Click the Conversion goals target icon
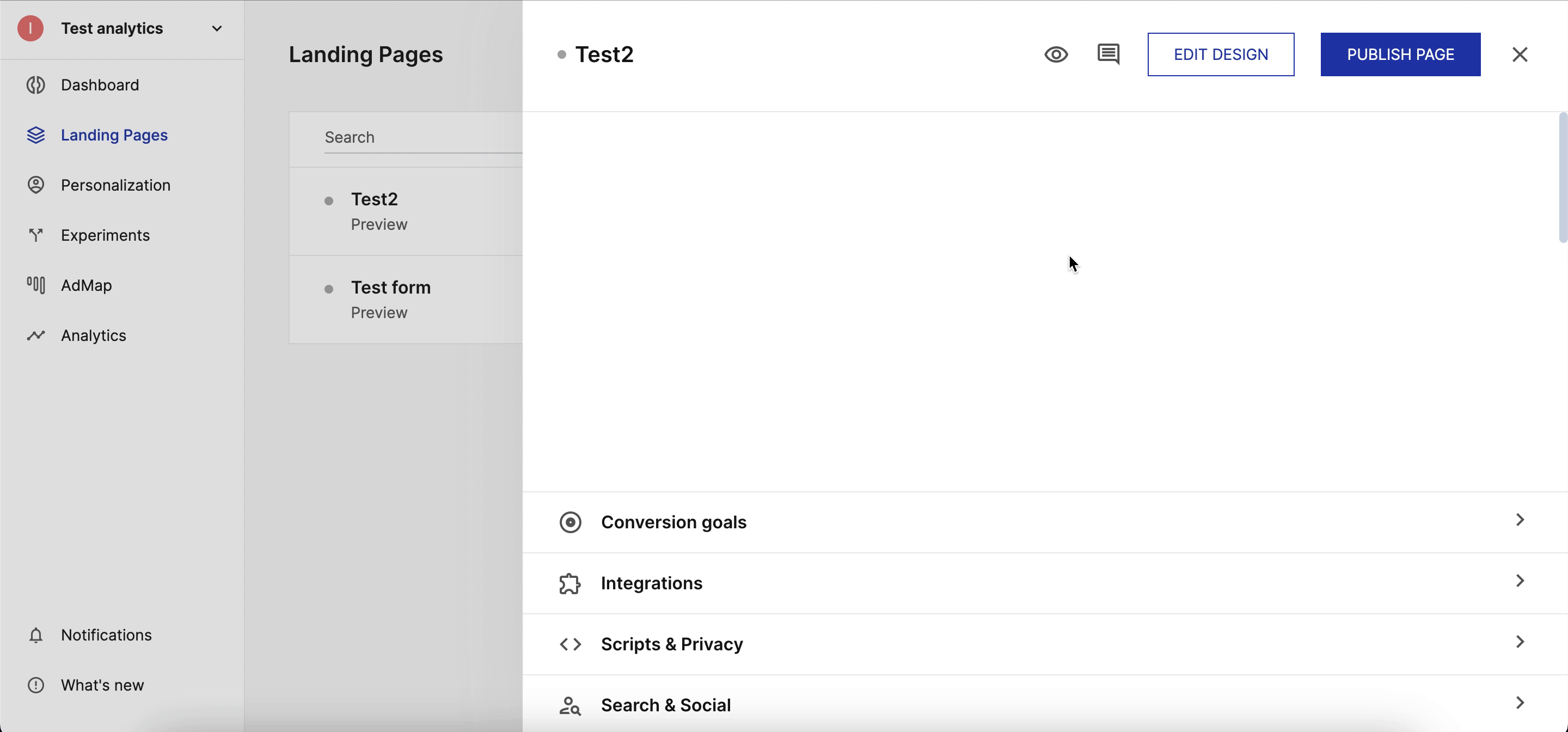This screenshot has height=732, width=1568. tap(571, 522)
